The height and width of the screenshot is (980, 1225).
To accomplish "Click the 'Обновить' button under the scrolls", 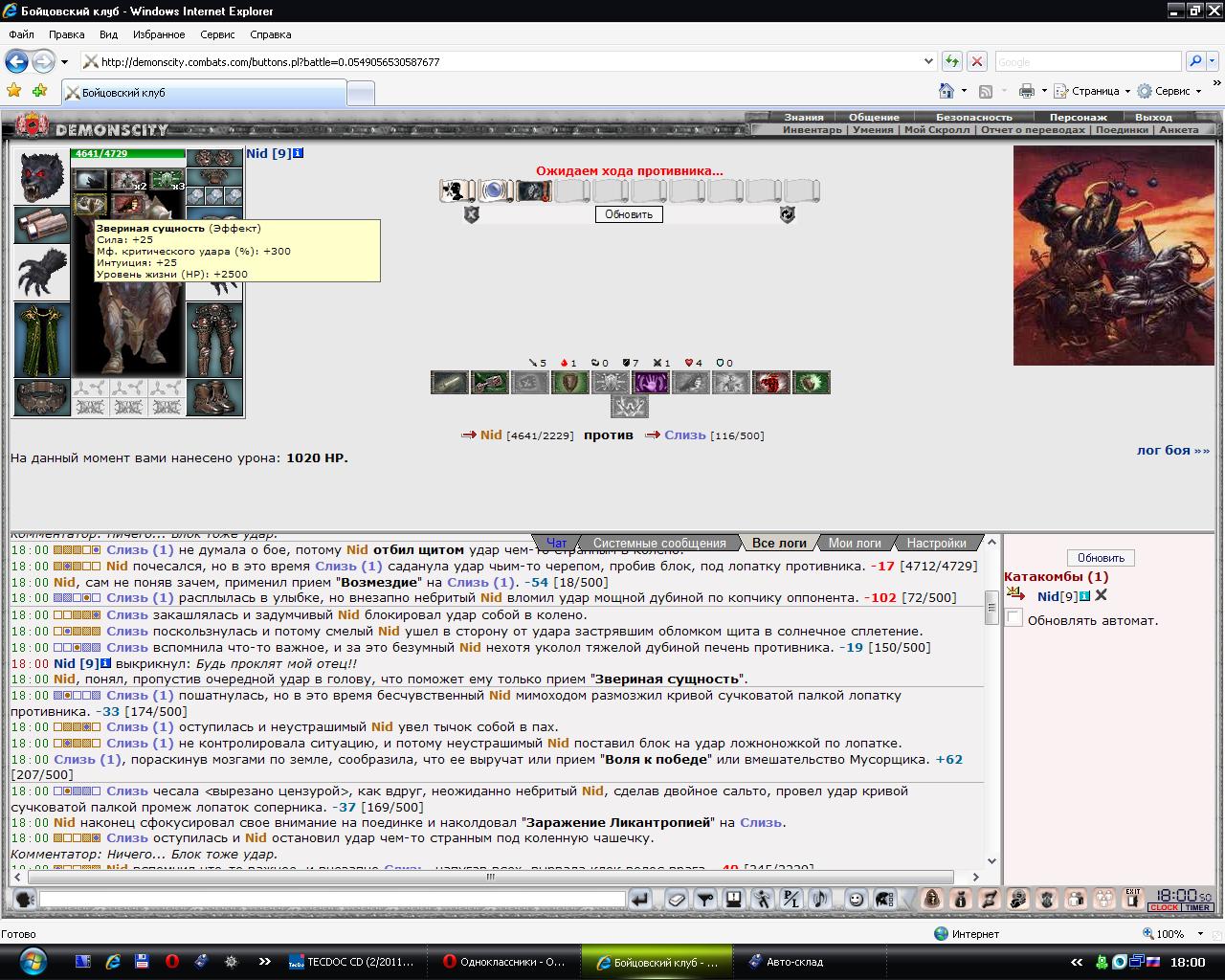I will (629, 214).
